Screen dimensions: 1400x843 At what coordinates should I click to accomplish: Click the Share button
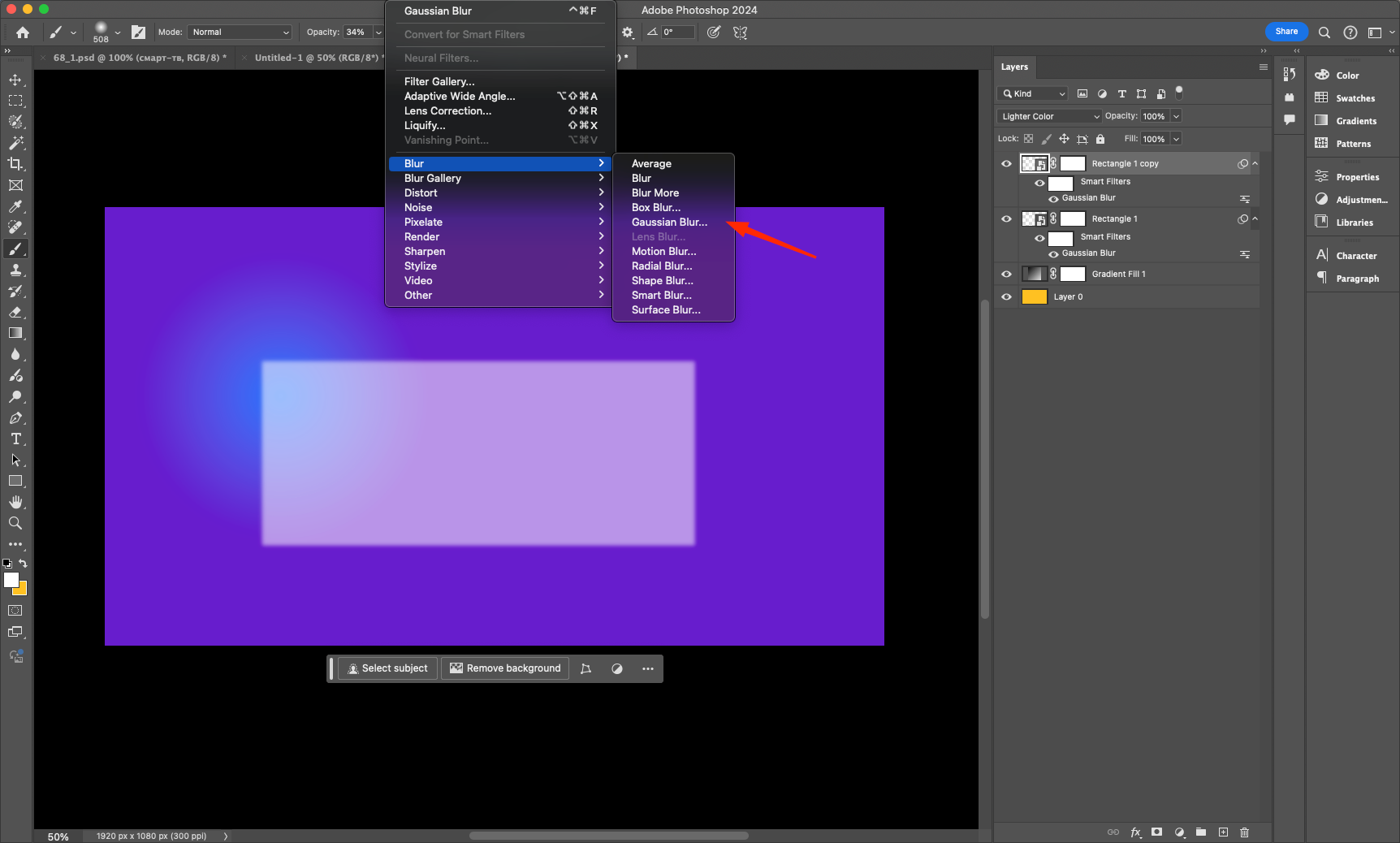[1286, 32]
